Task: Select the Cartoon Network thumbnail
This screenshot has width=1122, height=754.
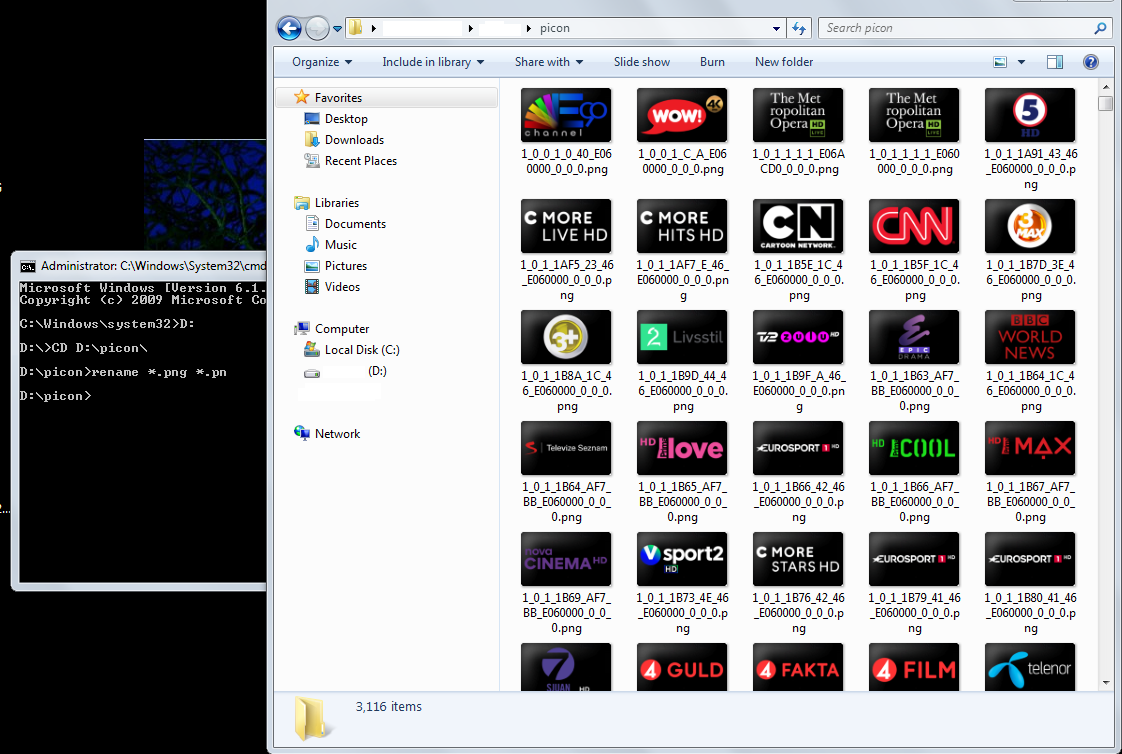Action: (x=798, y=226)
